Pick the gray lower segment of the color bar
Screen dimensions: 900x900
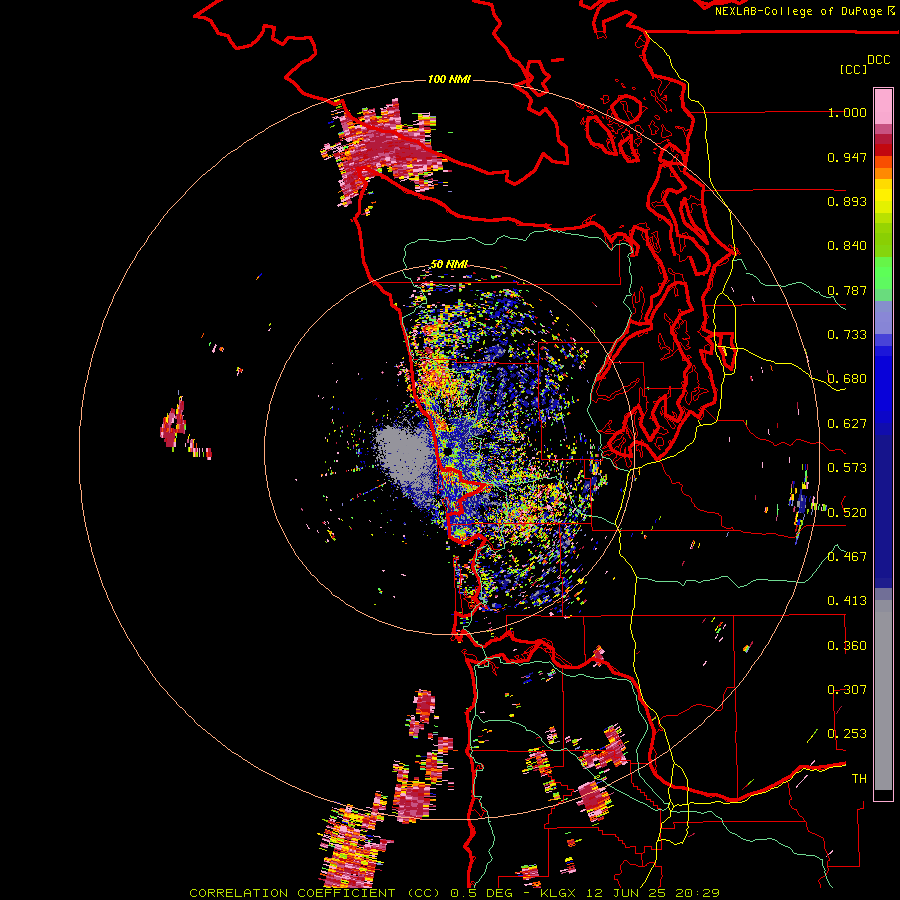(883, 695)
